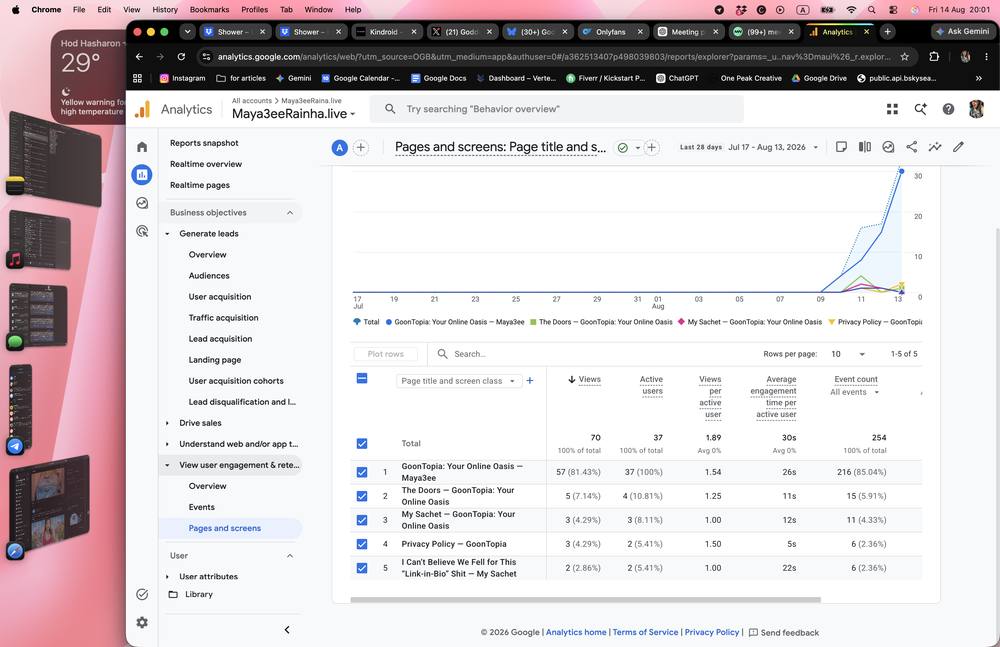Open the apps grid icon in Analytics header

click(892, 109)
